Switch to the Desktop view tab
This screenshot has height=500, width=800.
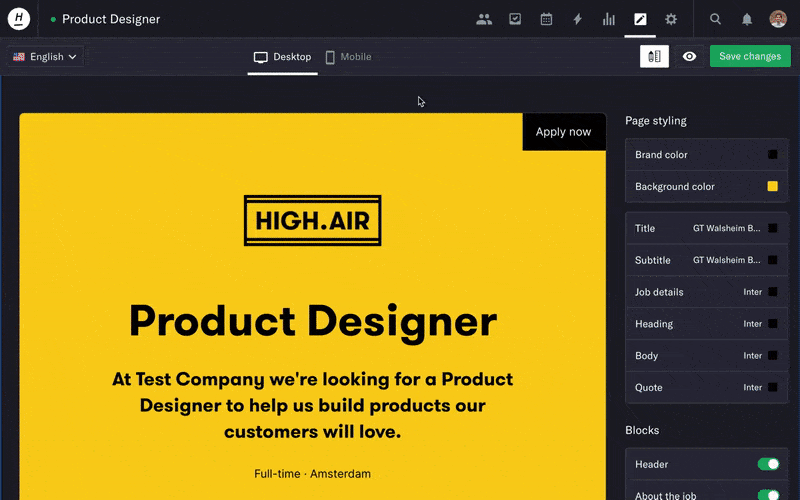[x=283, y=57]
